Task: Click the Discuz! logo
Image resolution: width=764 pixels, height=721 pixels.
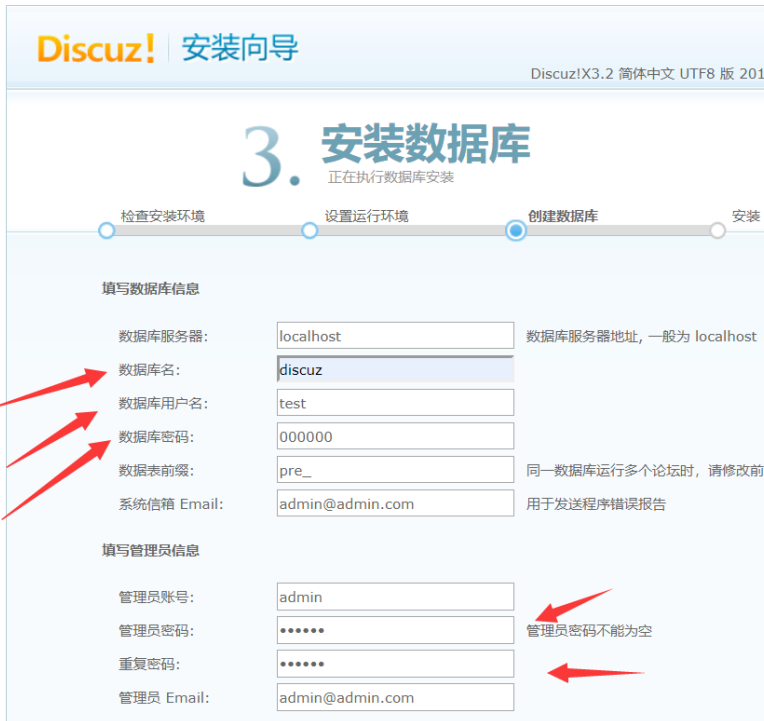Action: click(x=96, y=49)
